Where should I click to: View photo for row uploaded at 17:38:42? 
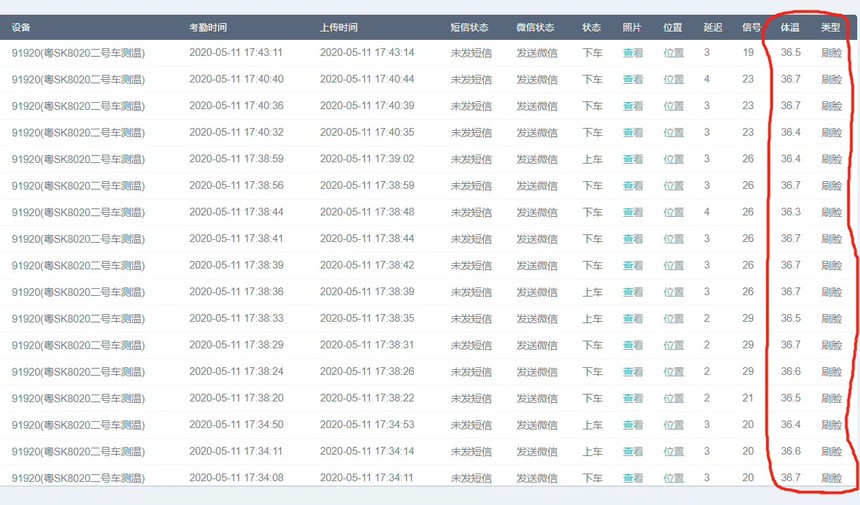click(632, 265)
